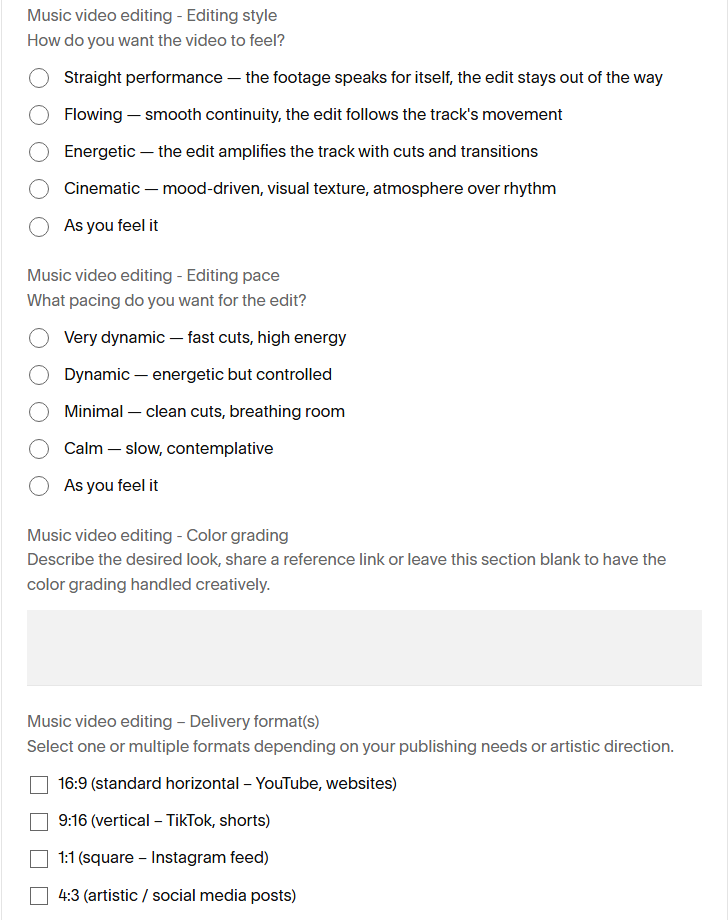The image size is (728, 920).
Task: Select Energetic editing style
Action: [x=39, y=152]
